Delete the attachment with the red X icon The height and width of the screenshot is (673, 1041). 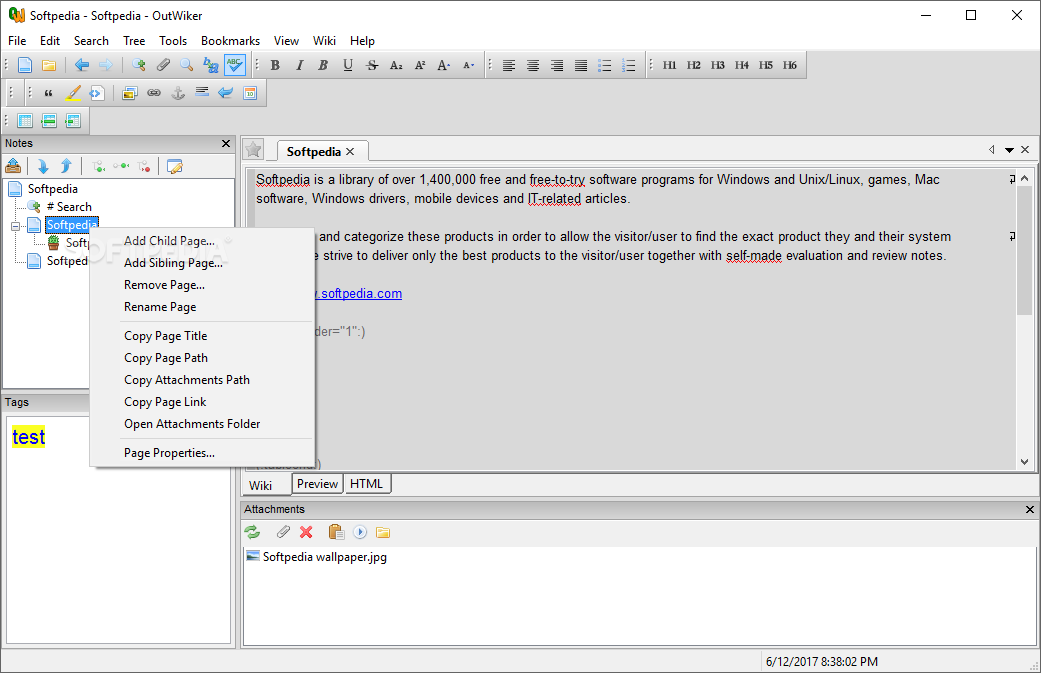point(306,532)
